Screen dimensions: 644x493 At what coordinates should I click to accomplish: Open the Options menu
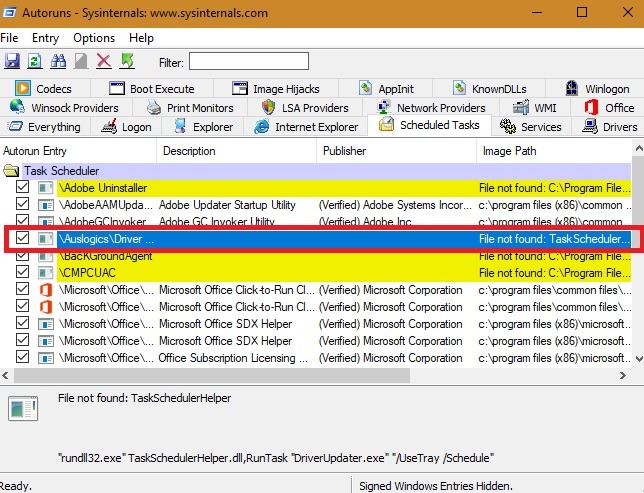94,38
